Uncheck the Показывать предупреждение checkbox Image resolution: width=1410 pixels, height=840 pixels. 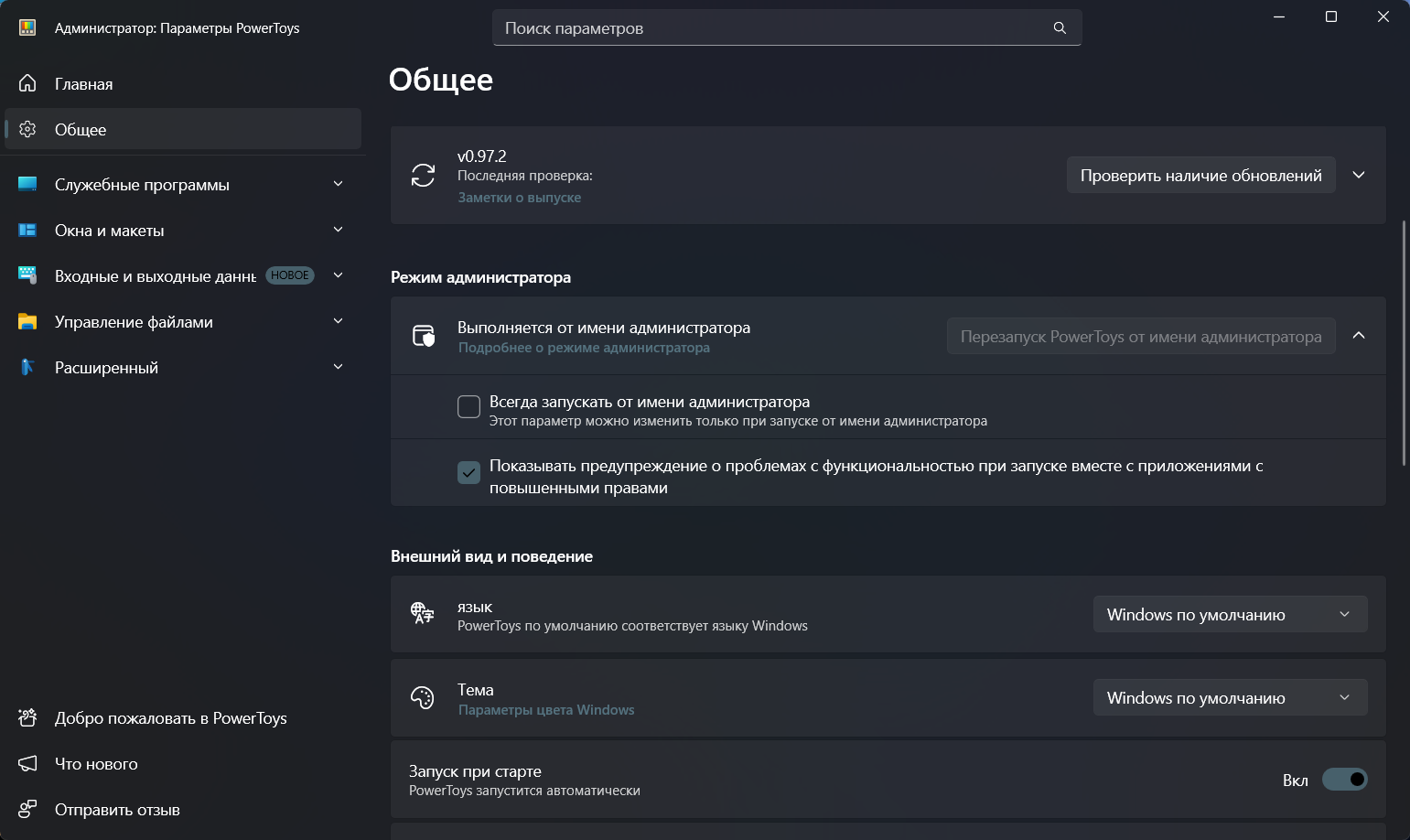(468, 472)
